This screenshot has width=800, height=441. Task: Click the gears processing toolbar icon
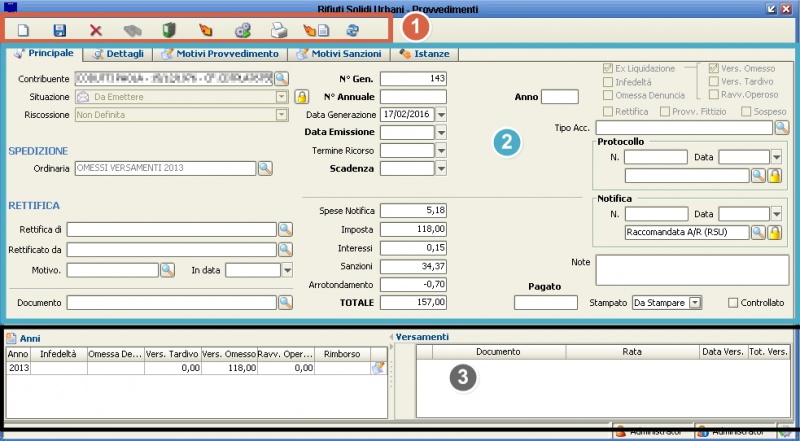tap(243, 31)
